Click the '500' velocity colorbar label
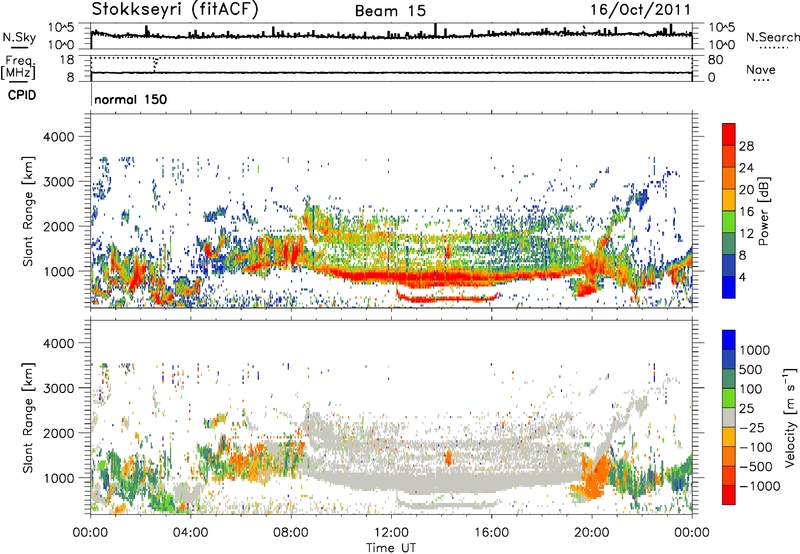This screenshot has height=554, width=800. click(751, 369)
